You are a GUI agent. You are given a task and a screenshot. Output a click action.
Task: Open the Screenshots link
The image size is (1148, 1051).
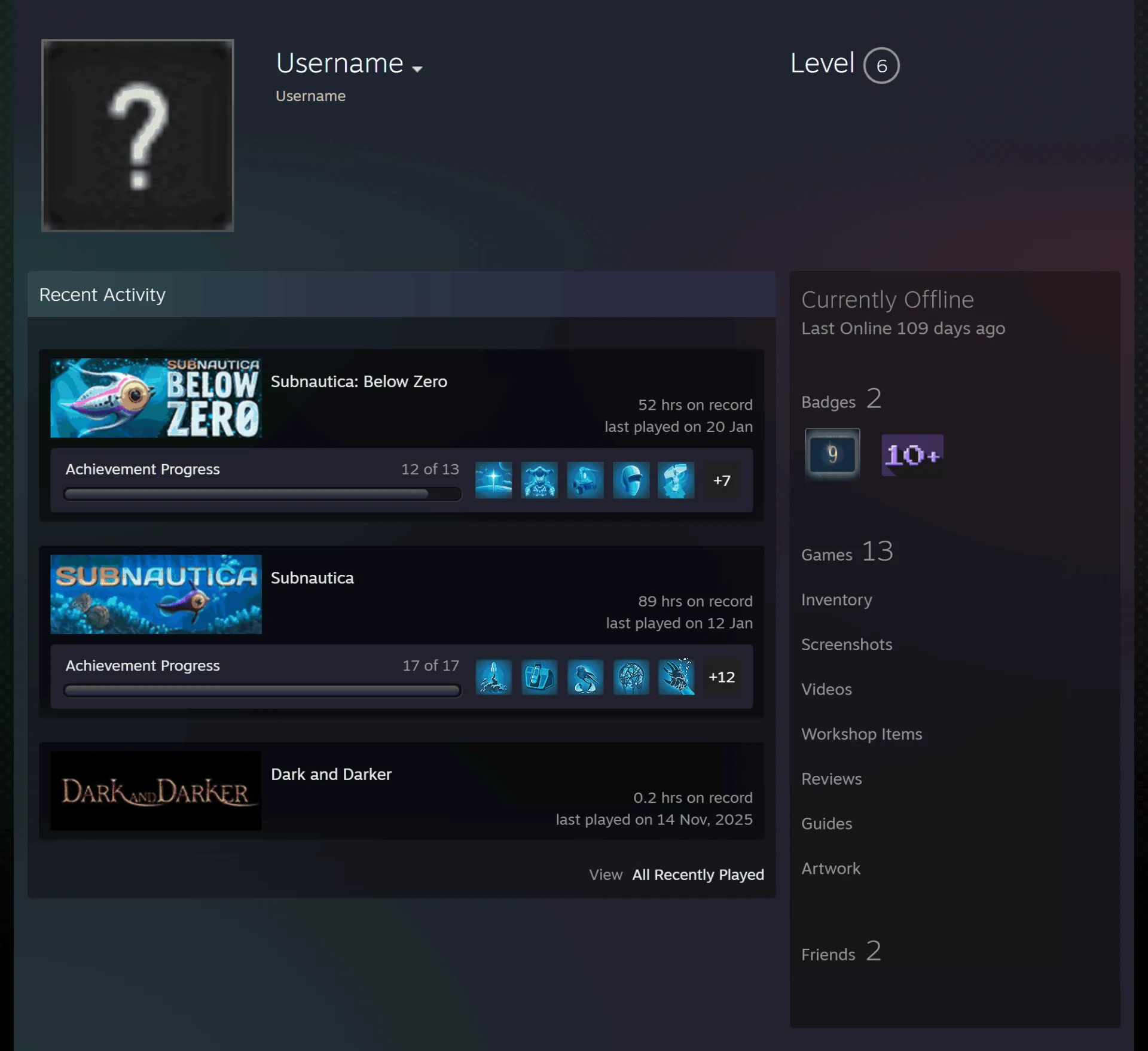(x=847, y=644)
